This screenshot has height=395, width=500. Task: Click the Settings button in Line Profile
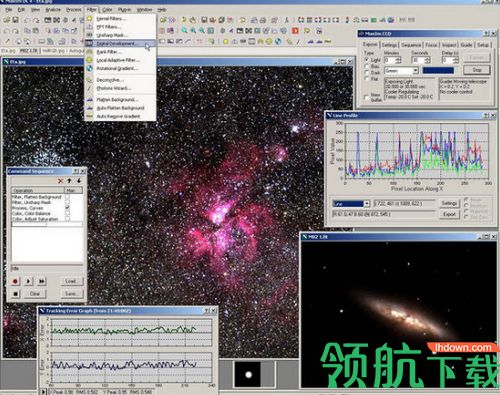tap(449, 203)
